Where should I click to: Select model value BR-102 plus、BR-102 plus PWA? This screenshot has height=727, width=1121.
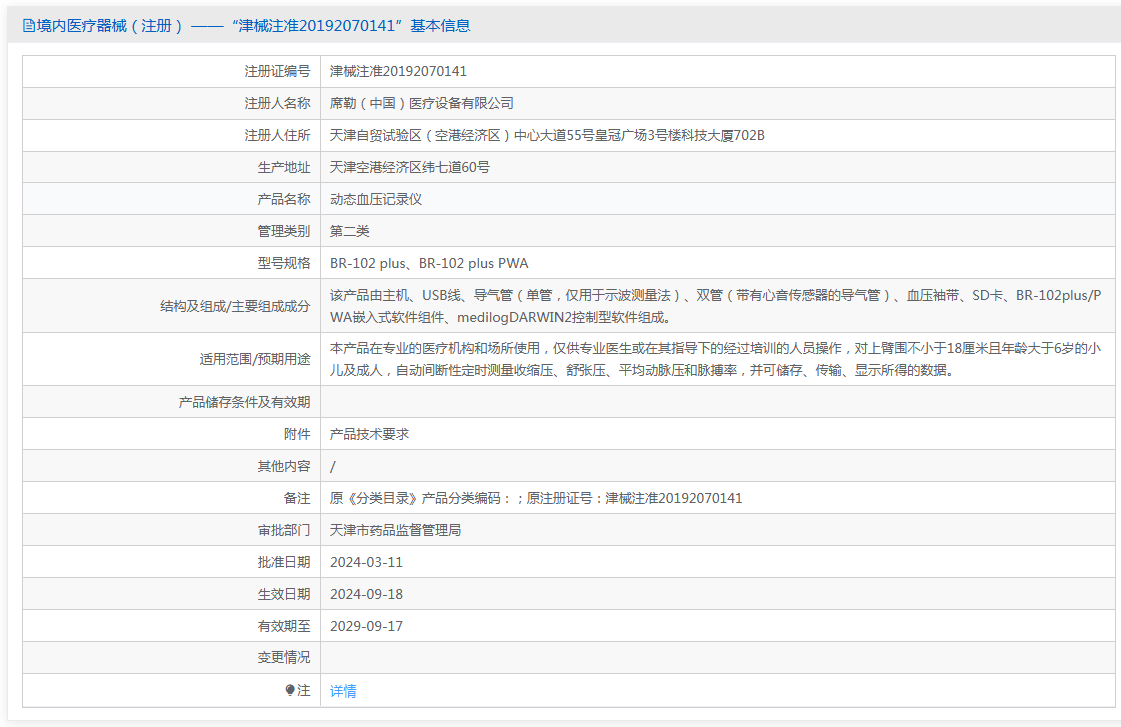coord(429,263)
